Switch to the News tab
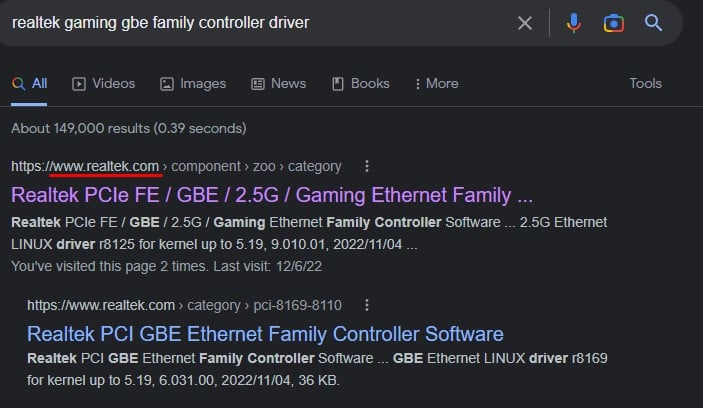This screenshot has height=408, width=703. pyautogui.click(x=278, y=84)
